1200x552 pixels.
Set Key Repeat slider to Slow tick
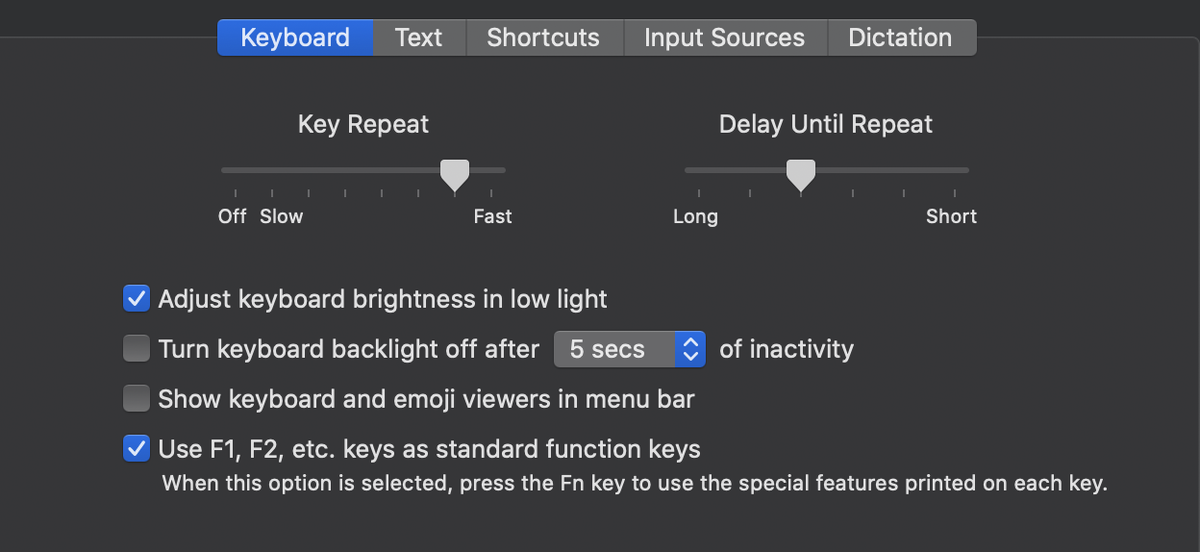pyautogui.click(x=272, y=171)
